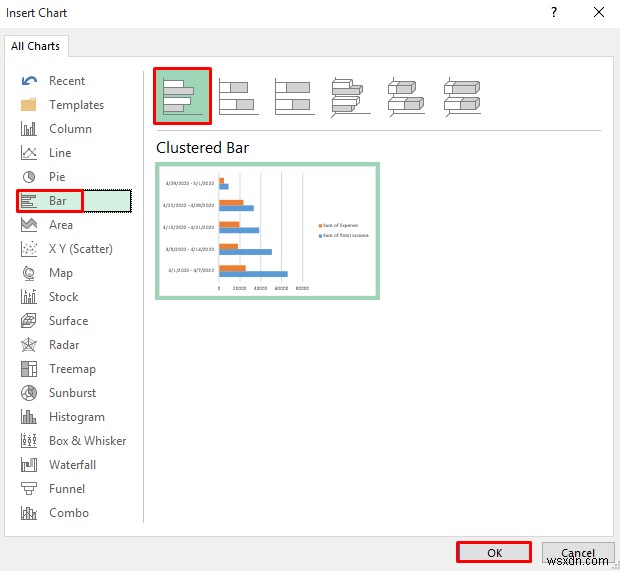
Task: Pick the Box & Whisker category label
Action: point(87,441)
